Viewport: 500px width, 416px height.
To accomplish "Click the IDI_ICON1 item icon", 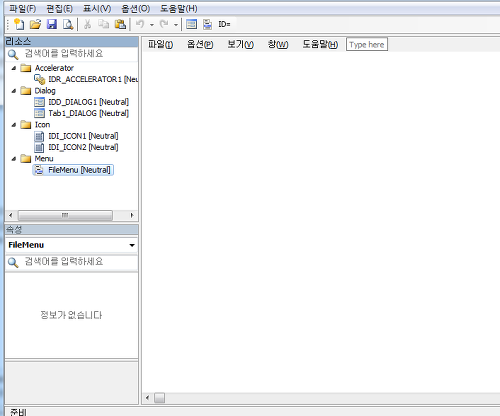I will 39,136.
